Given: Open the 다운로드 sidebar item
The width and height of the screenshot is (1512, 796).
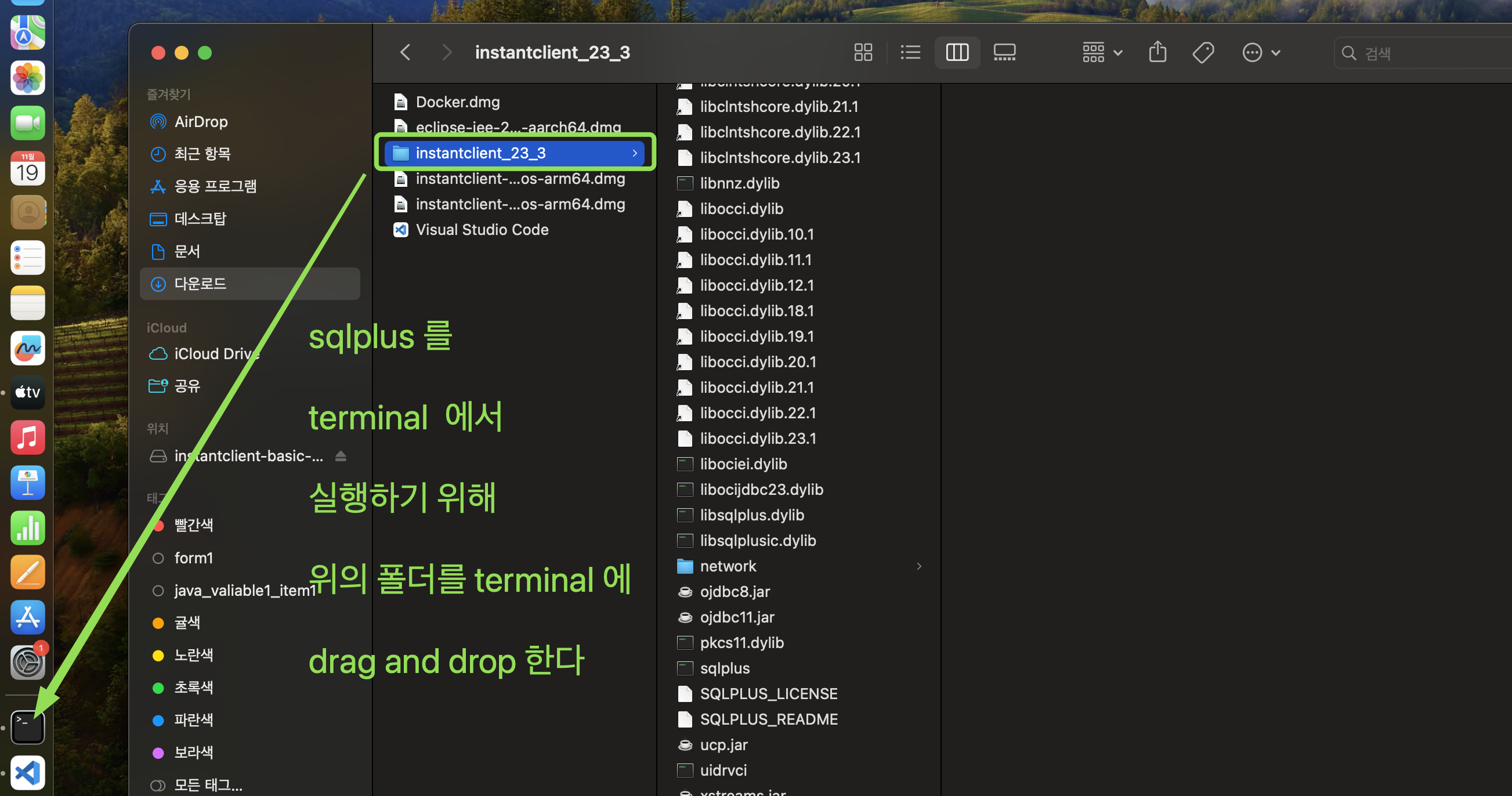Looking at the screenshot, I should 200,284.
